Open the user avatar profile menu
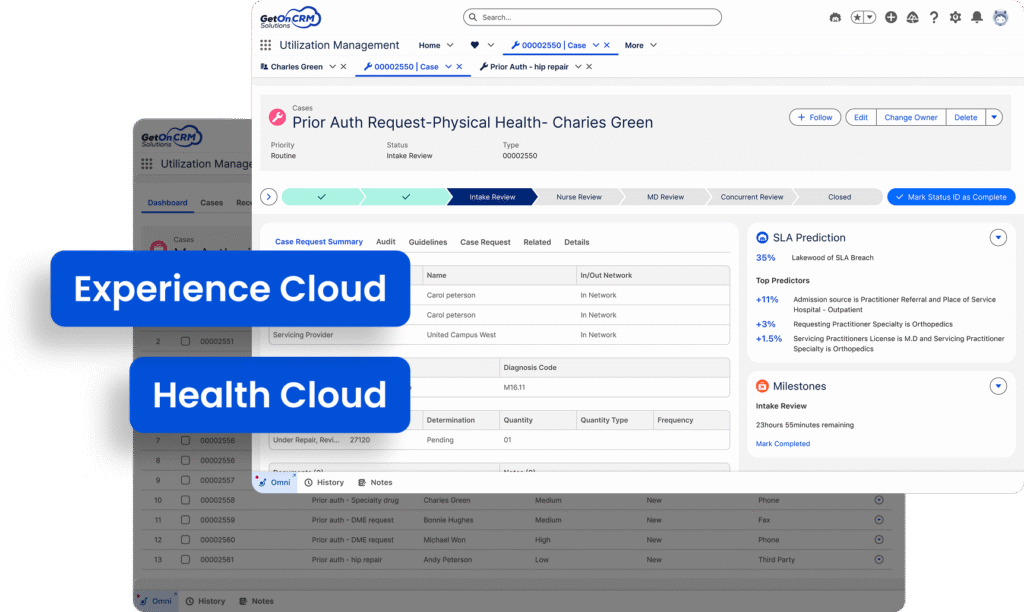Viewport: 1024px width, 612px height. [1000, 17]
